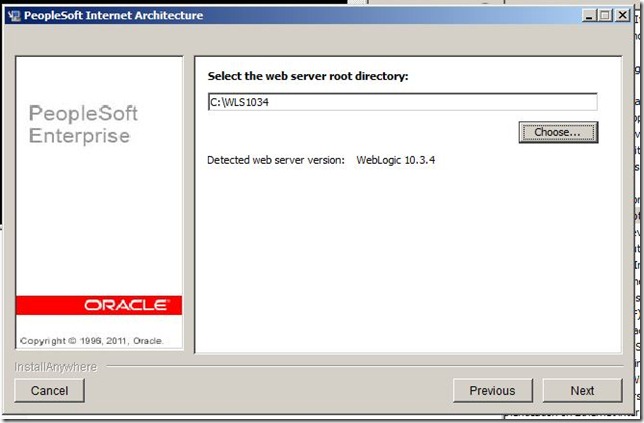
Task: Click the PeopleSoft title bar icon
Action: (14, 16)
